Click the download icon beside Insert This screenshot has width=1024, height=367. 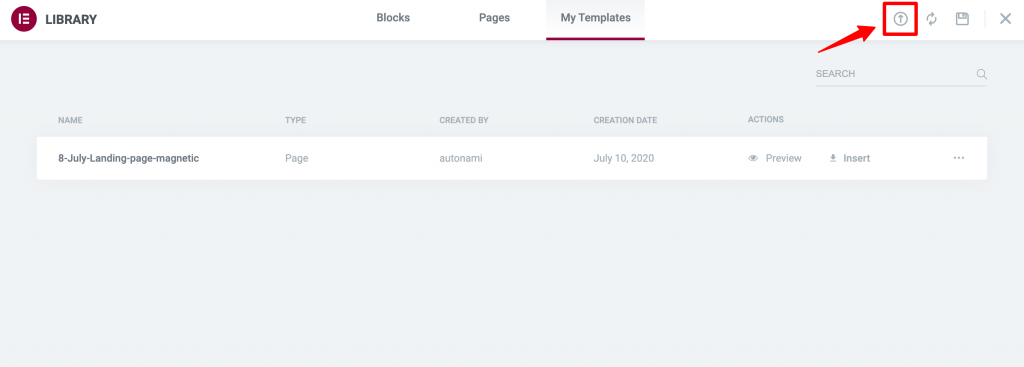tap(833, 158)
